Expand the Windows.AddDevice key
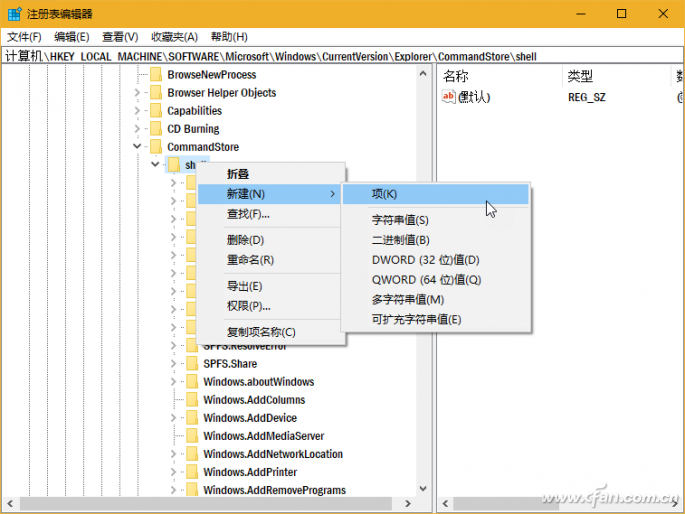The height and width of the screenshot is (514, 685). [x=173, y=418]
